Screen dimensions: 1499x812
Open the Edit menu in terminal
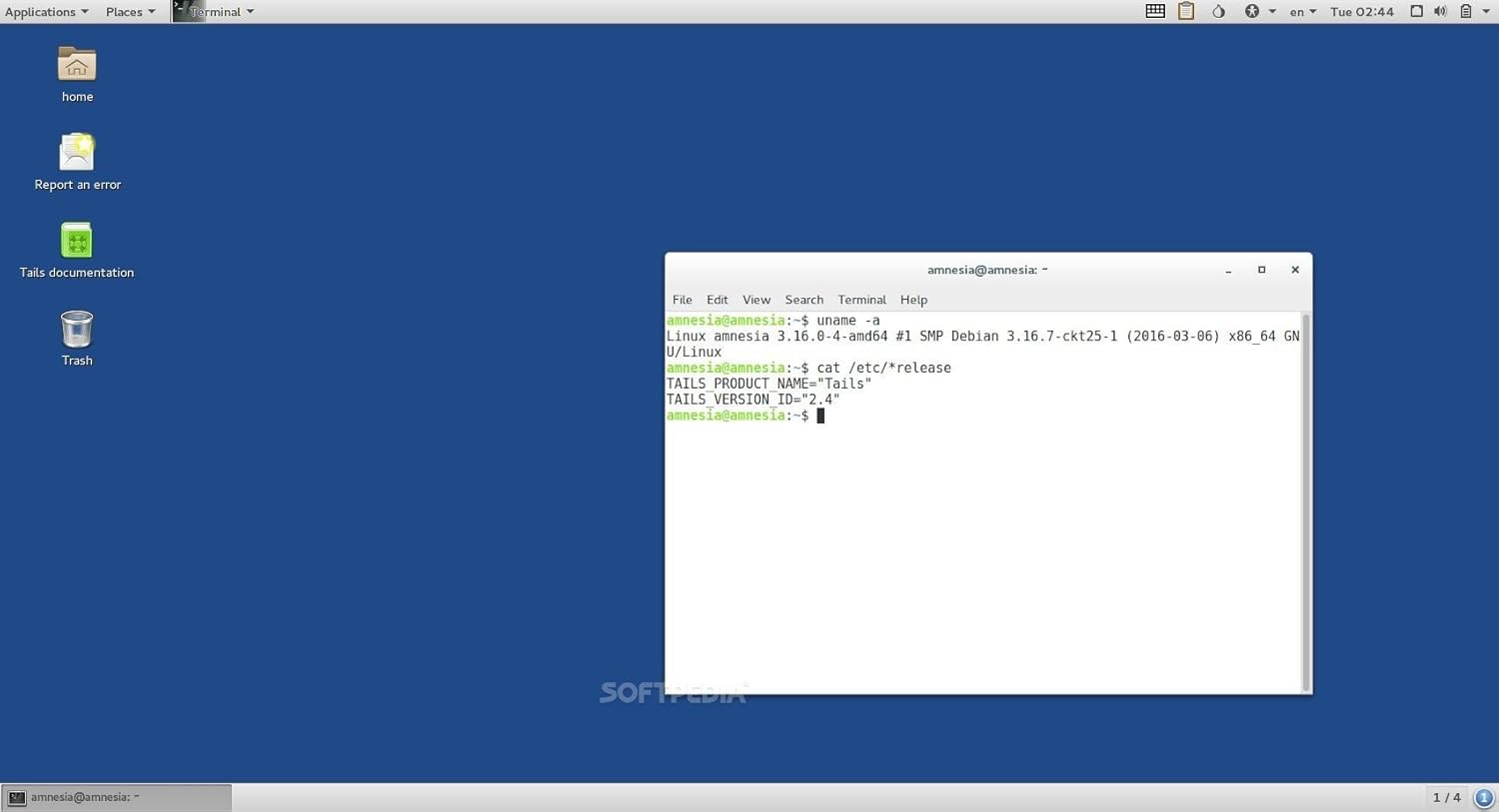(718, 300)
